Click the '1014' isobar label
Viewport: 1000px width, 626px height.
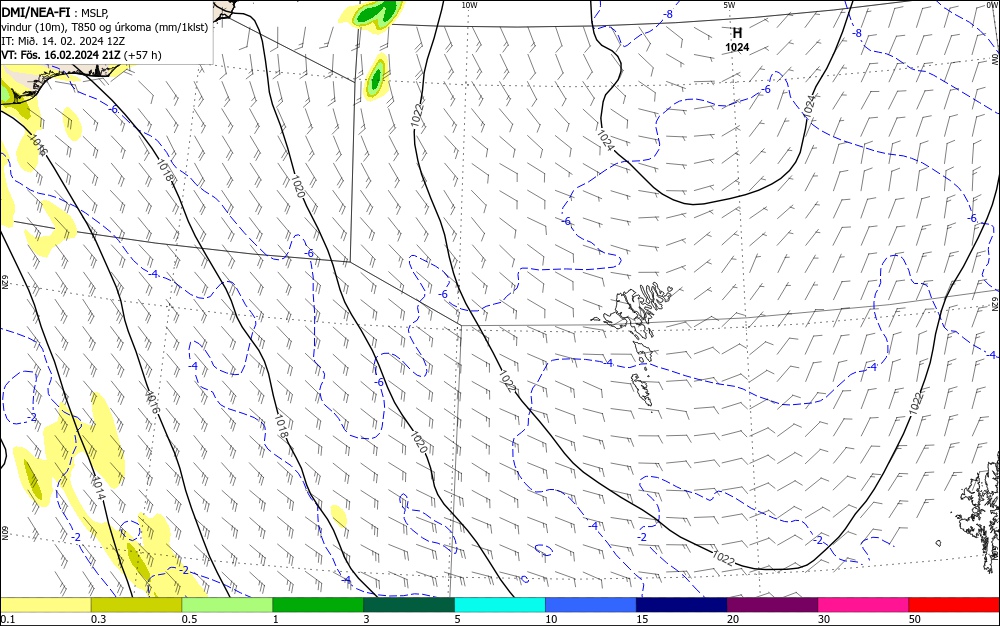(98, 487)
